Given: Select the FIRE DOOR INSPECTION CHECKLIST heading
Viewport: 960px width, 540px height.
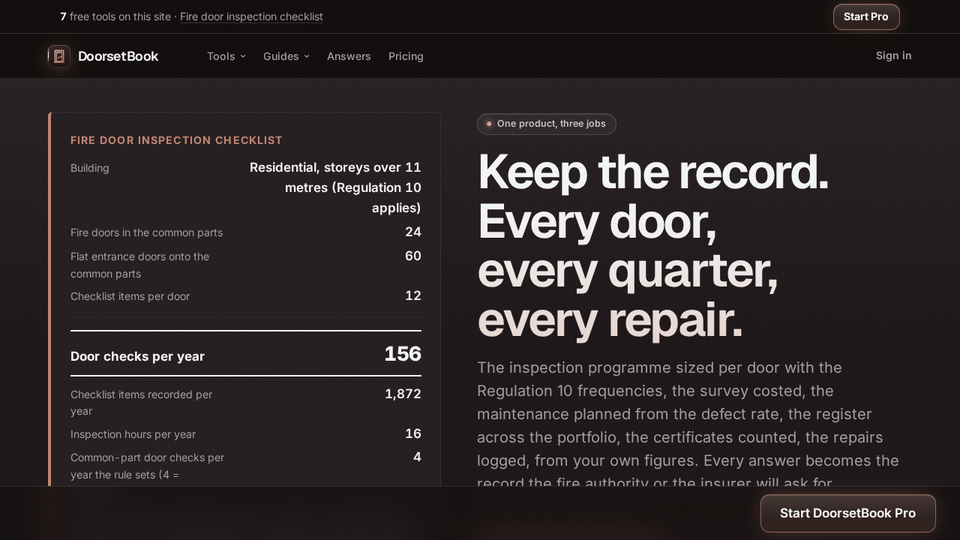Looking at the screenshot, I should (x=176, y=140).
